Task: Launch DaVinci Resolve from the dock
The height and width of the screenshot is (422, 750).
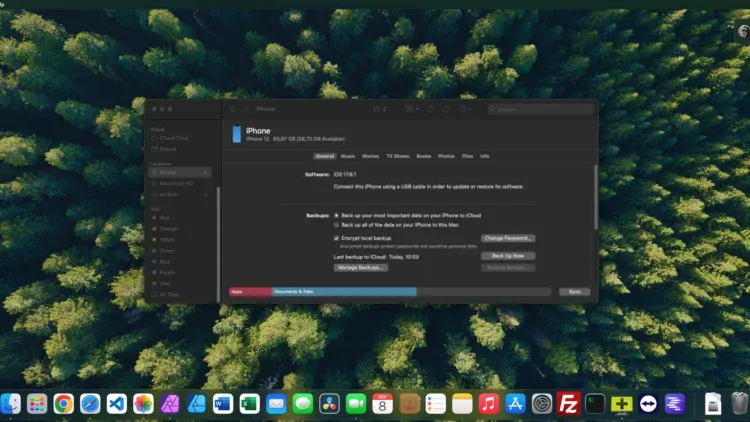Action: coord(330,404)
